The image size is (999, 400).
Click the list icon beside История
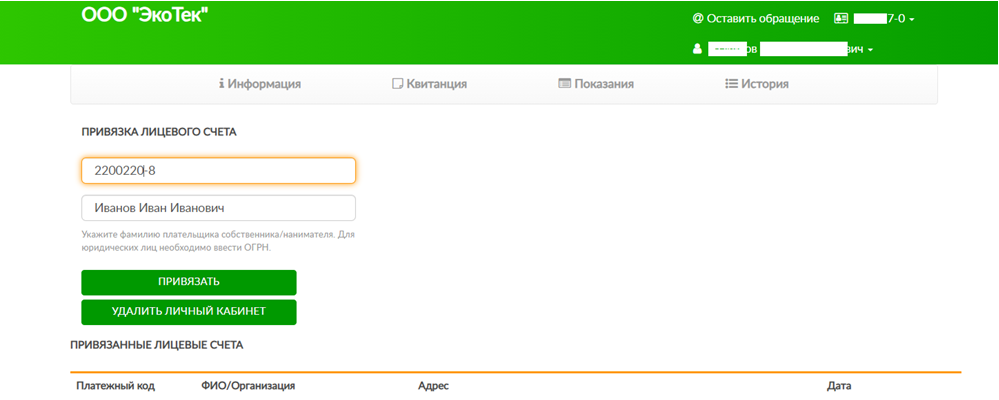(x=731, y=84)
